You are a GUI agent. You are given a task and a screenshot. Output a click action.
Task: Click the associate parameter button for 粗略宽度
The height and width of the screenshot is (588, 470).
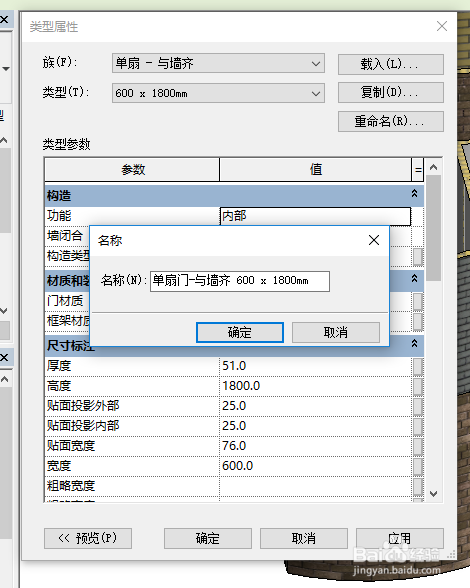[418, 486]
